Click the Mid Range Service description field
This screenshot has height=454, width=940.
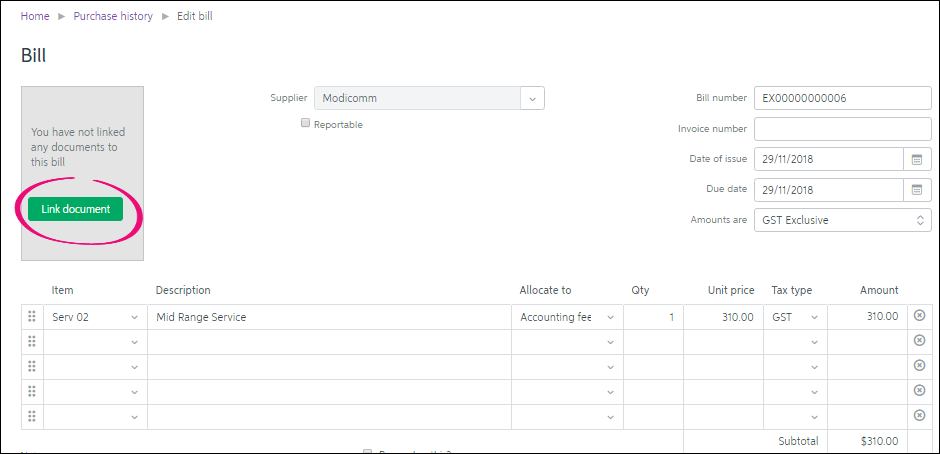point(329,317)
